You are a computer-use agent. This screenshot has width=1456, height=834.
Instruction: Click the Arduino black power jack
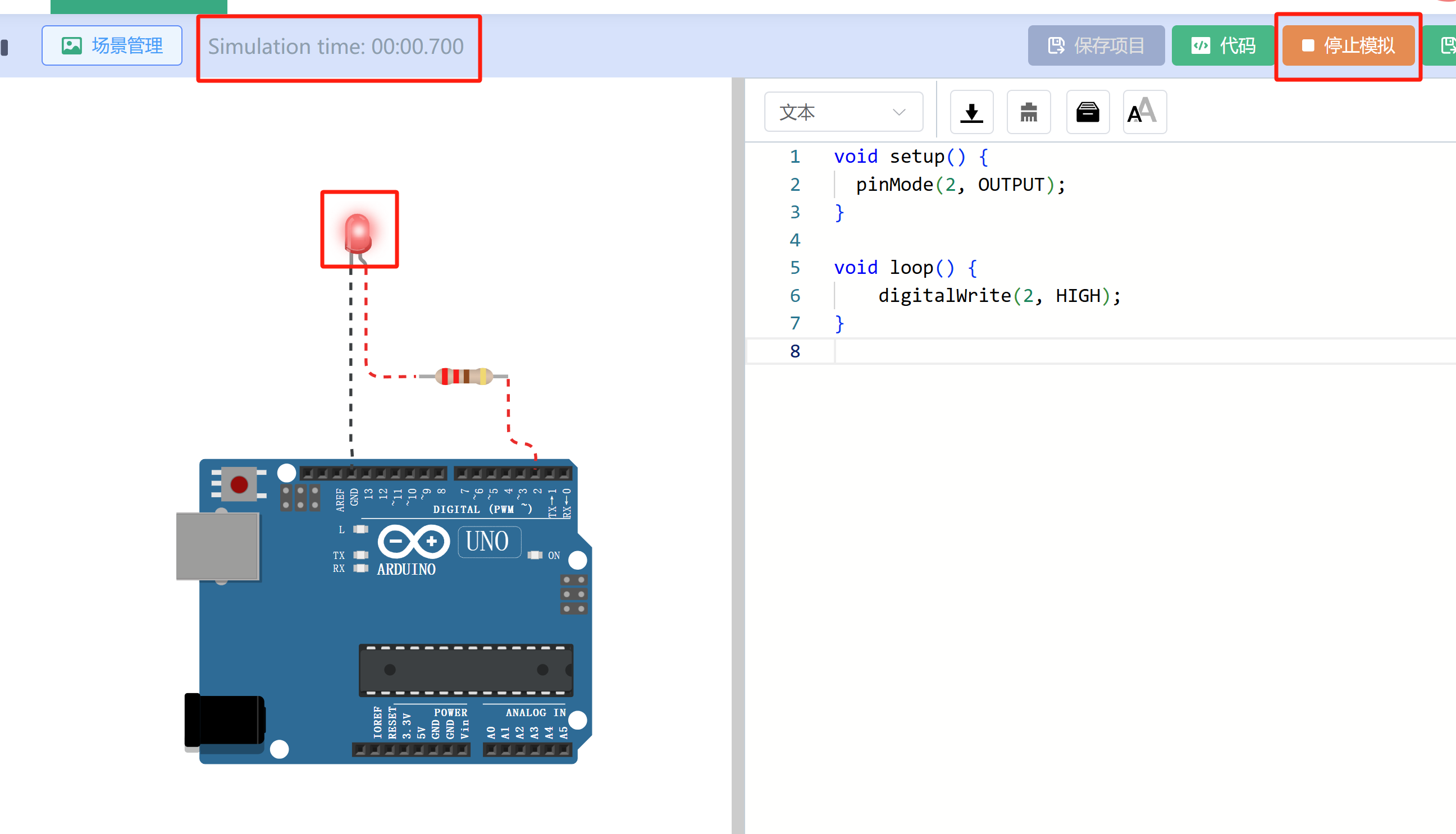pyautogui.click(x=225, y=720)
